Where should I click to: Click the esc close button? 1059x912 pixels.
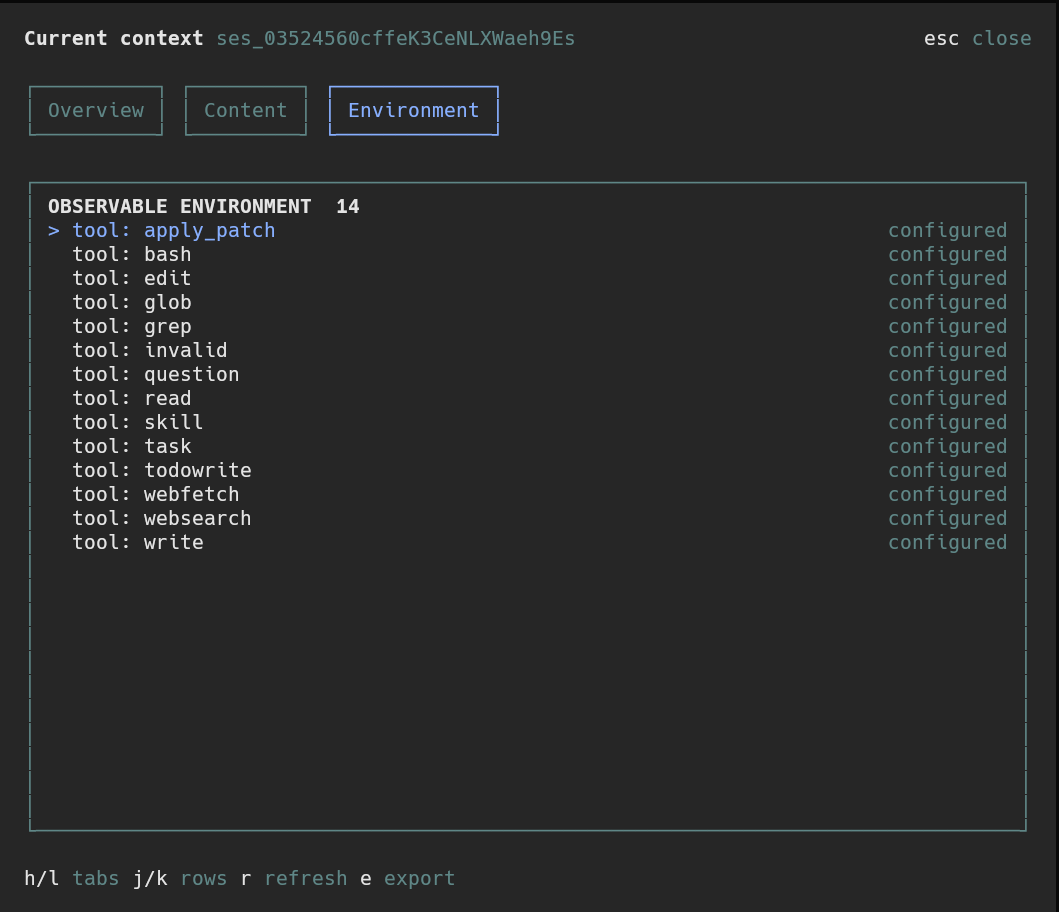(x=977, y=39)
